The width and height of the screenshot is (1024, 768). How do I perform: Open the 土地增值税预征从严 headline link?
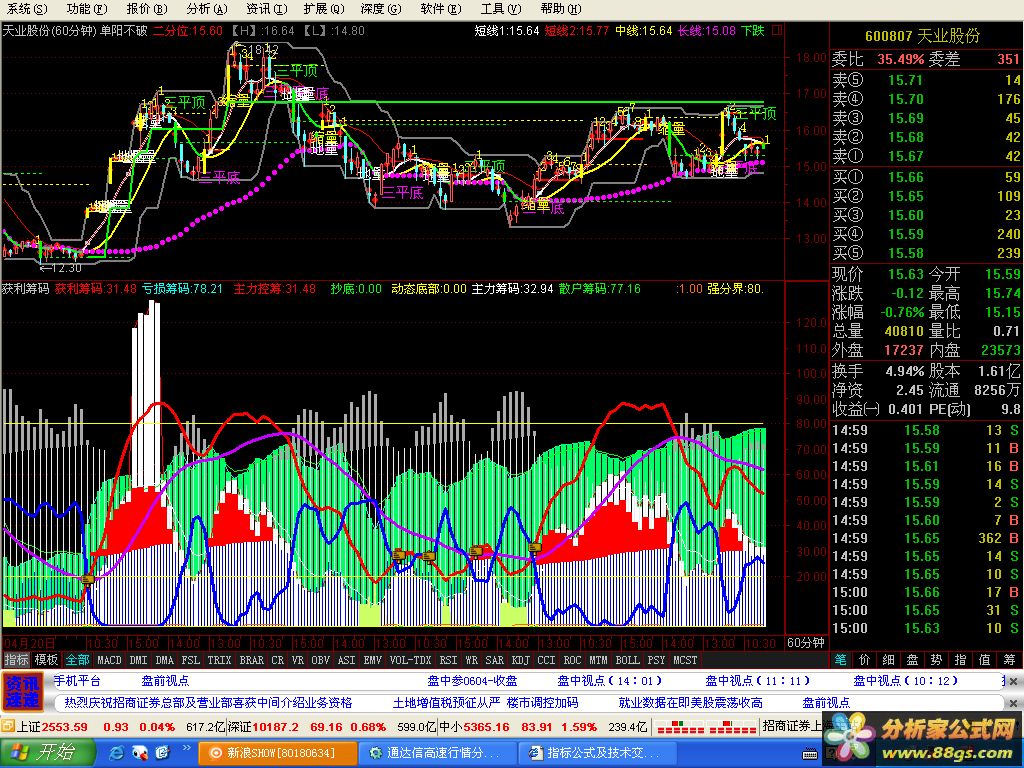point(446,703)
